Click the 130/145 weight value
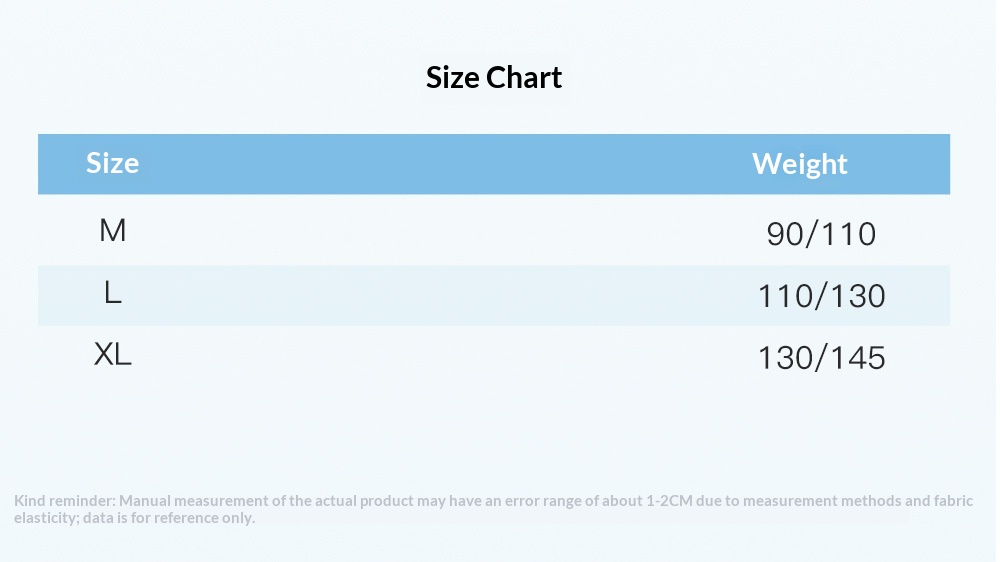1000x562 pixels. coord(821,357)
